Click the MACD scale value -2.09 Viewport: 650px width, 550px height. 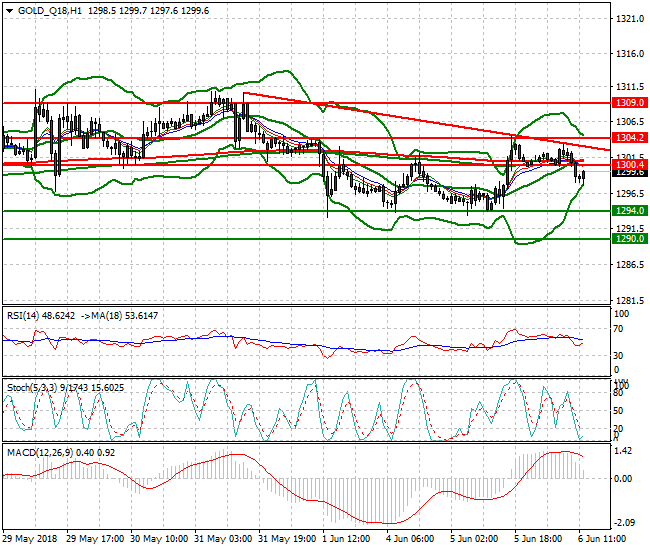point(623,523)
